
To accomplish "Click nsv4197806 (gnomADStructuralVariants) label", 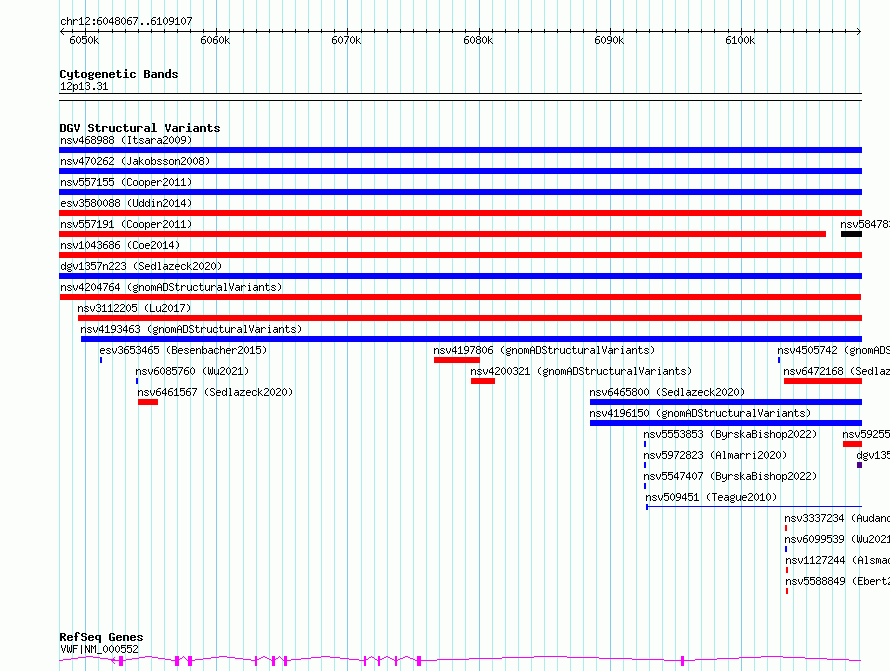I will click(x=544, y=350).
